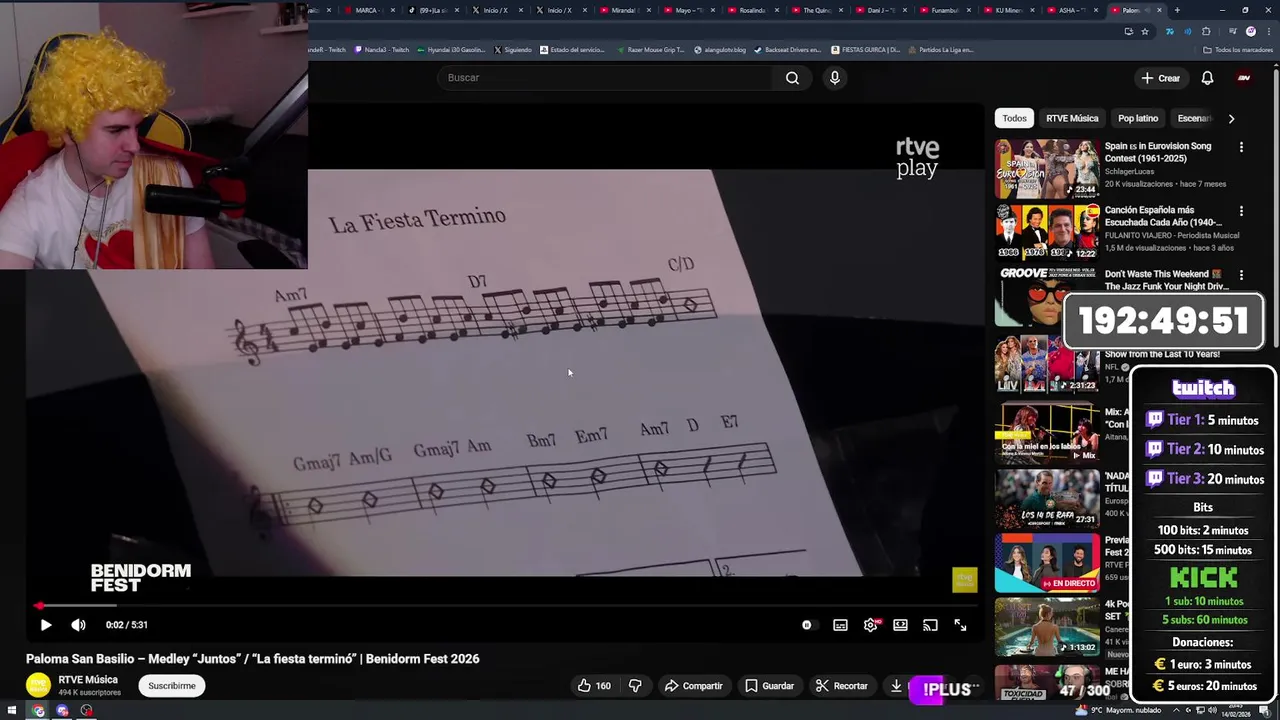Open Spain in Eurovision Song Contest thumbnail
Screen dimensions: 1280x720
coord(1047,168)
